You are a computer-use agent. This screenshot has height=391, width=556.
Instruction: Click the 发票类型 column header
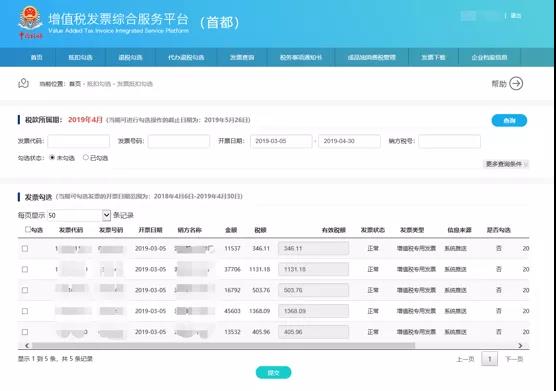(x=412, y=230)
